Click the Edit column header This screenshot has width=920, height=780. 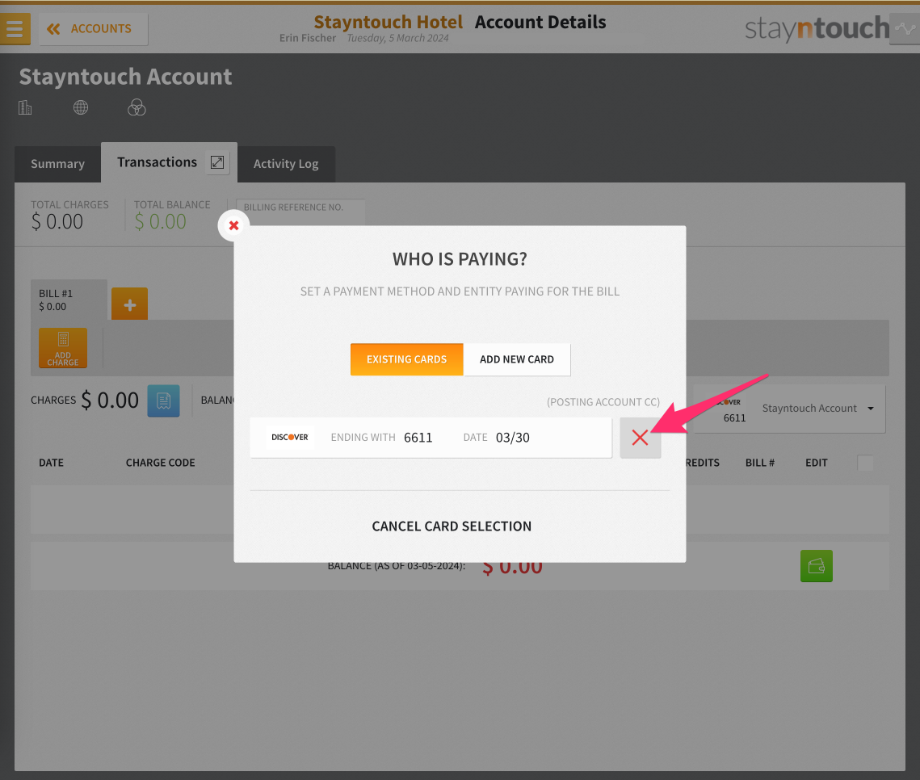click(x=816, y=463)
